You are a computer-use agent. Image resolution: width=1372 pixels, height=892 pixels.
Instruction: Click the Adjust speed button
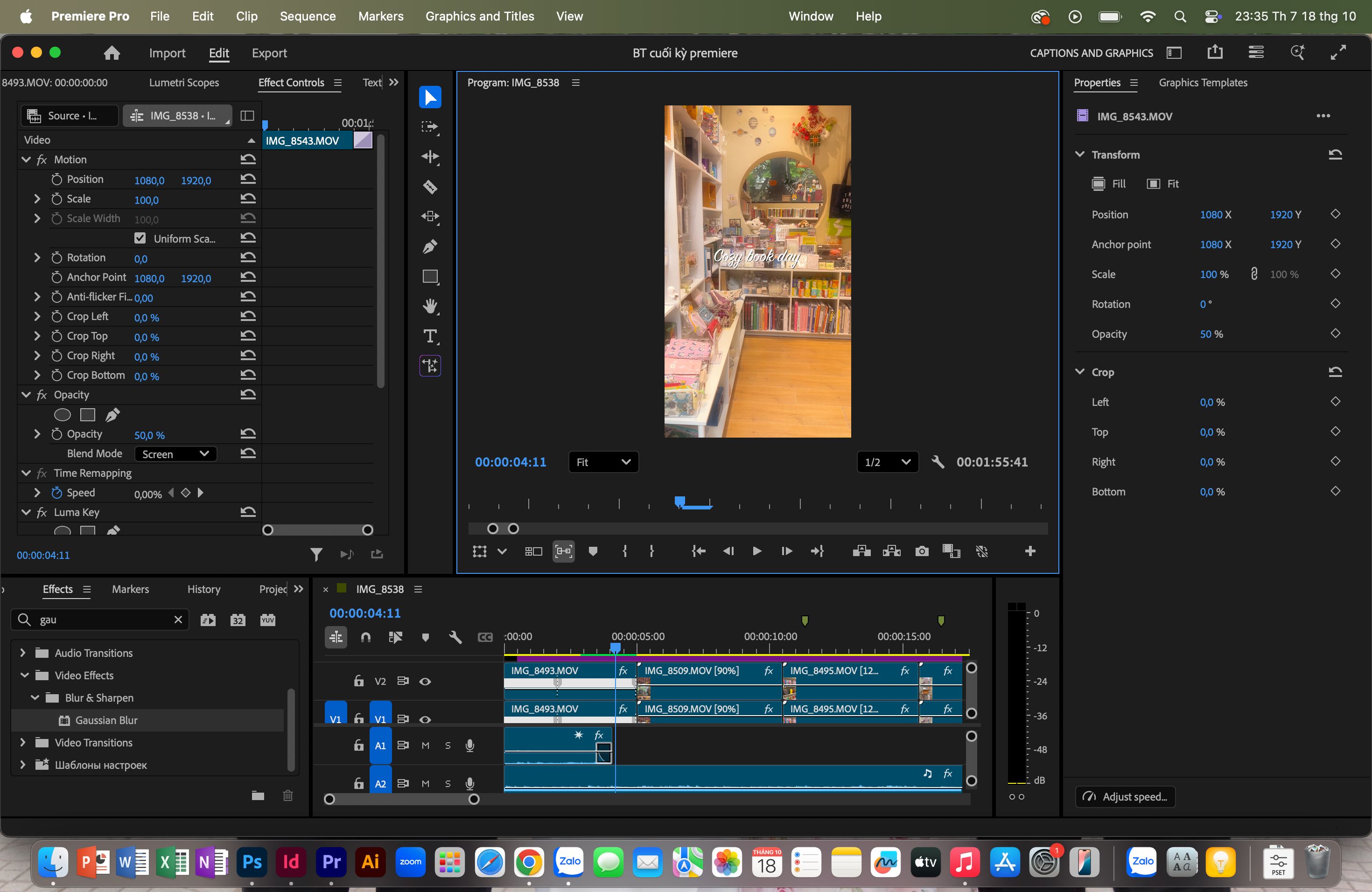(x=1125, y=796)
